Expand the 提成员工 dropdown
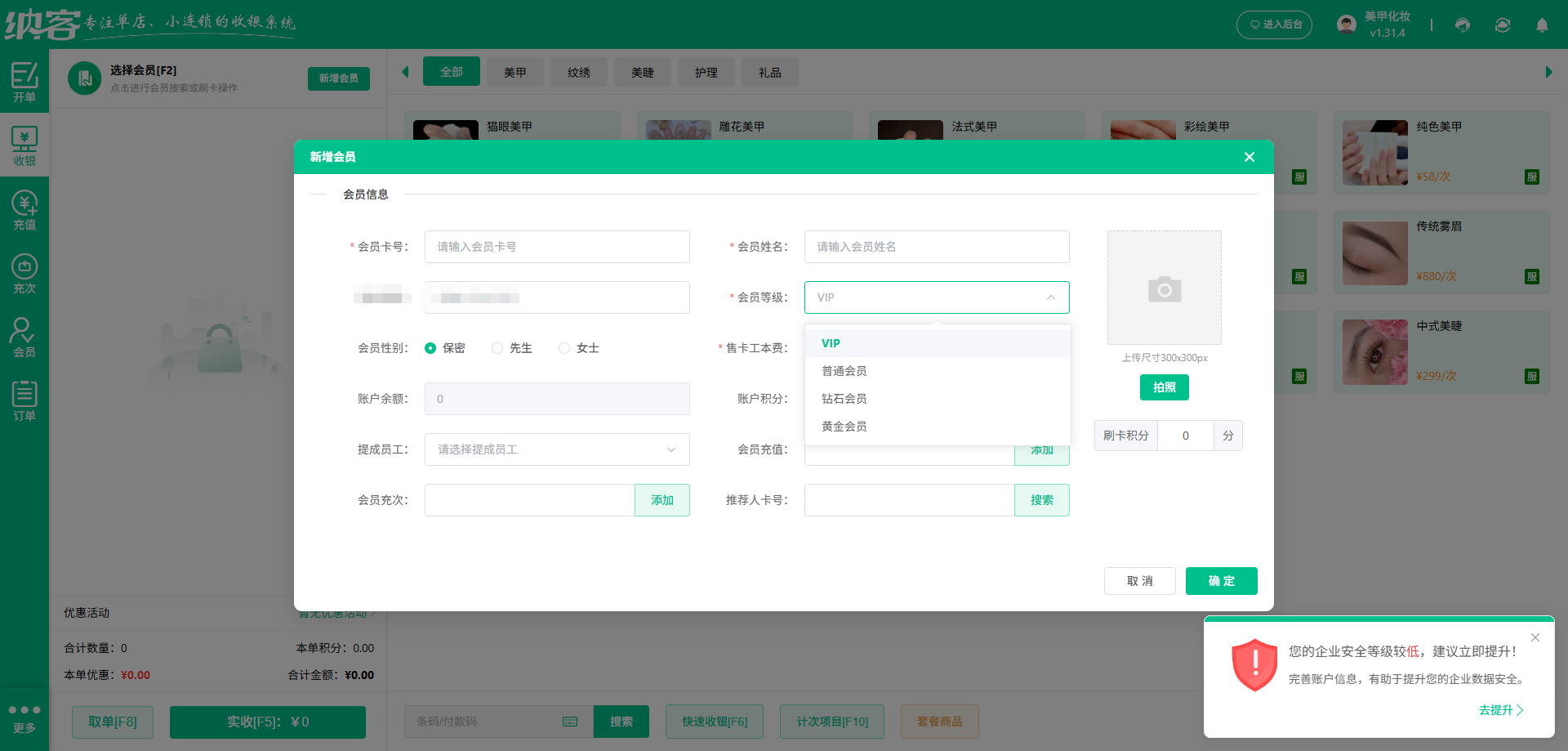The height and width of the screenshot is (751, 1568). click(557, 449)
